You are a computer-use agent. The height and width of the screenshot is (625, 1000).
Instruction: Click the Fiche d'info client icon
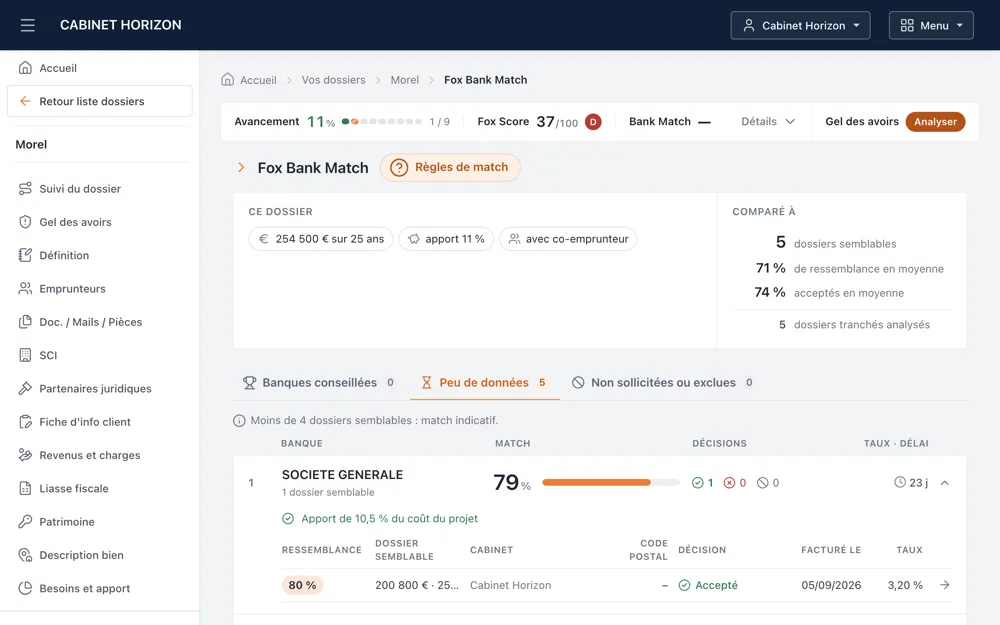25,422
